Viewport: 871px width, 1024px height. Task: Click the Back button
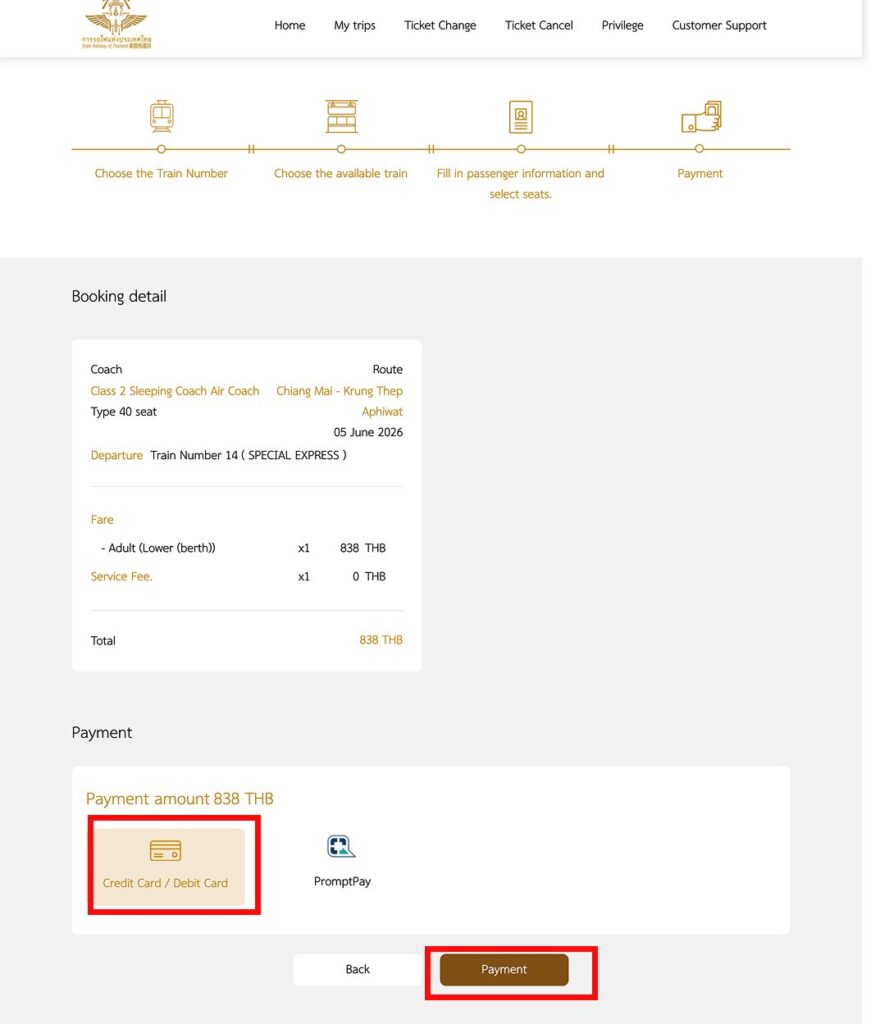[358, 969]
